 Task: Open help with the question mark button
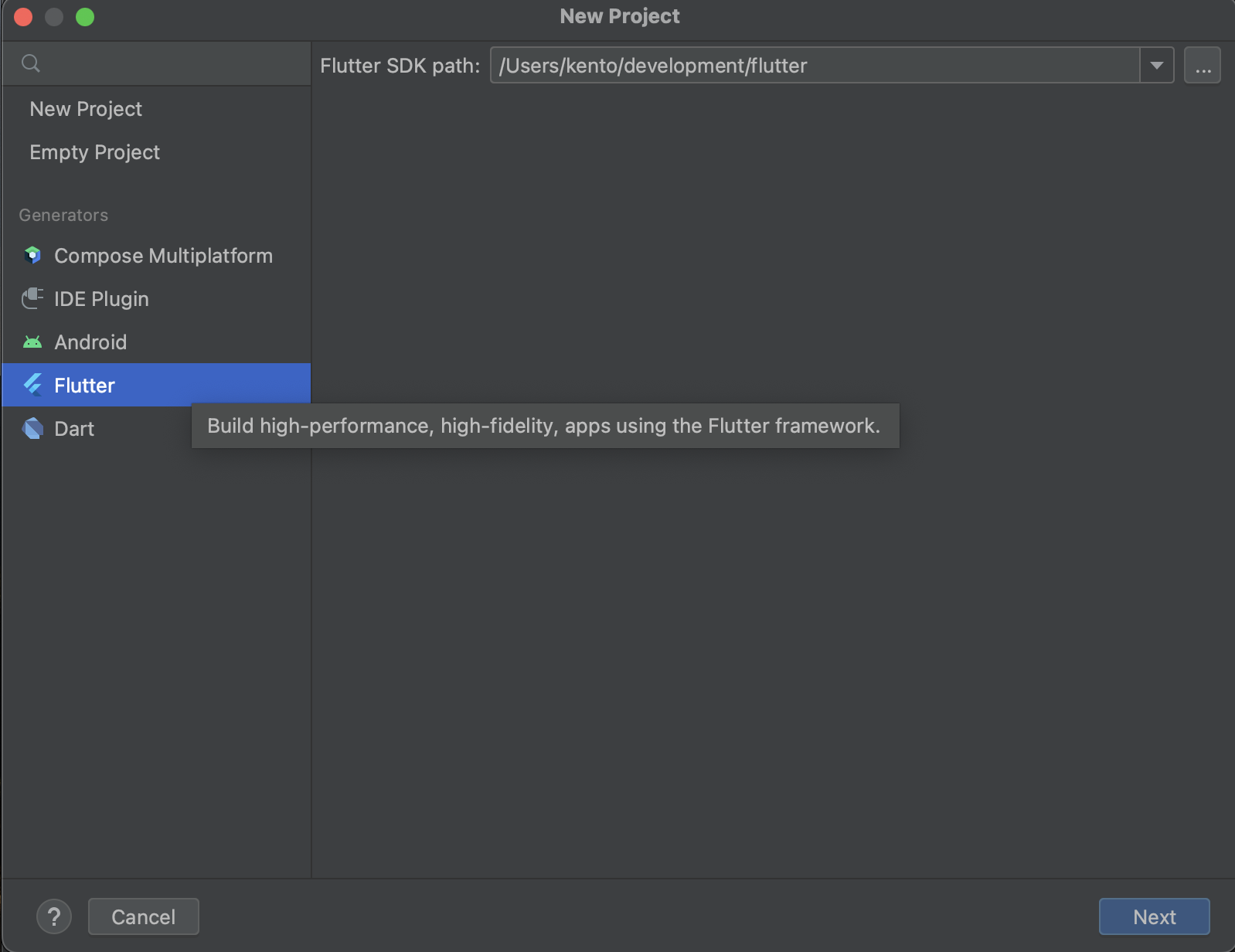(54, 916)
